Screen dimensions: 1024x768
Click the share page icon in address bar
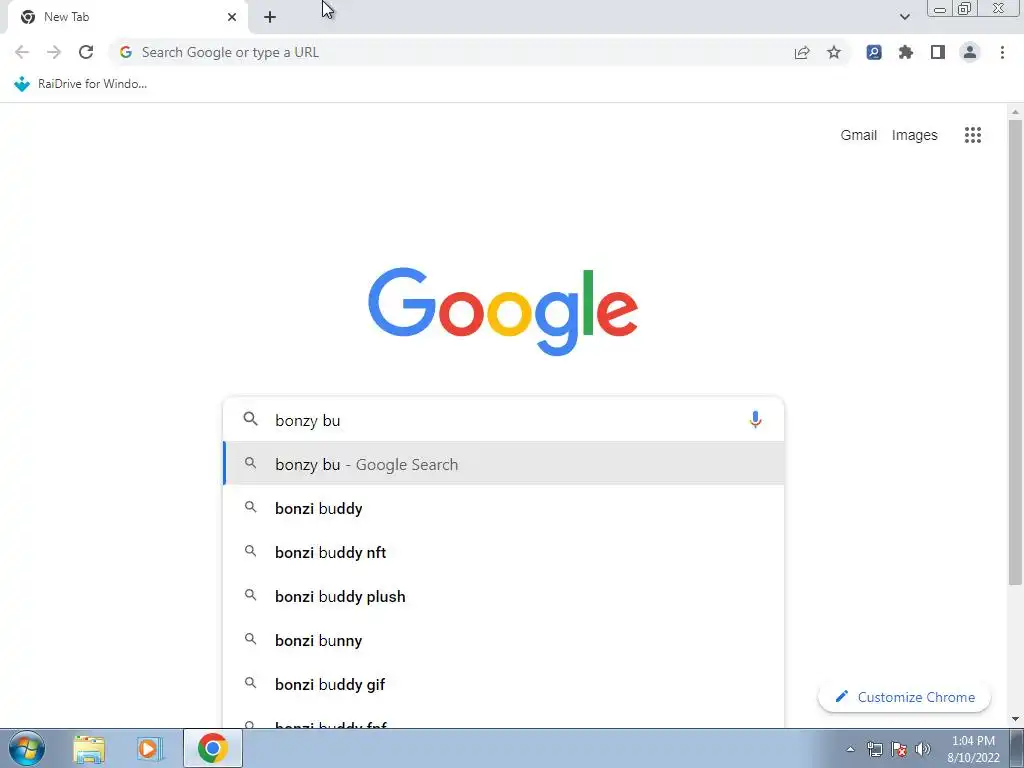click(802, 52)
